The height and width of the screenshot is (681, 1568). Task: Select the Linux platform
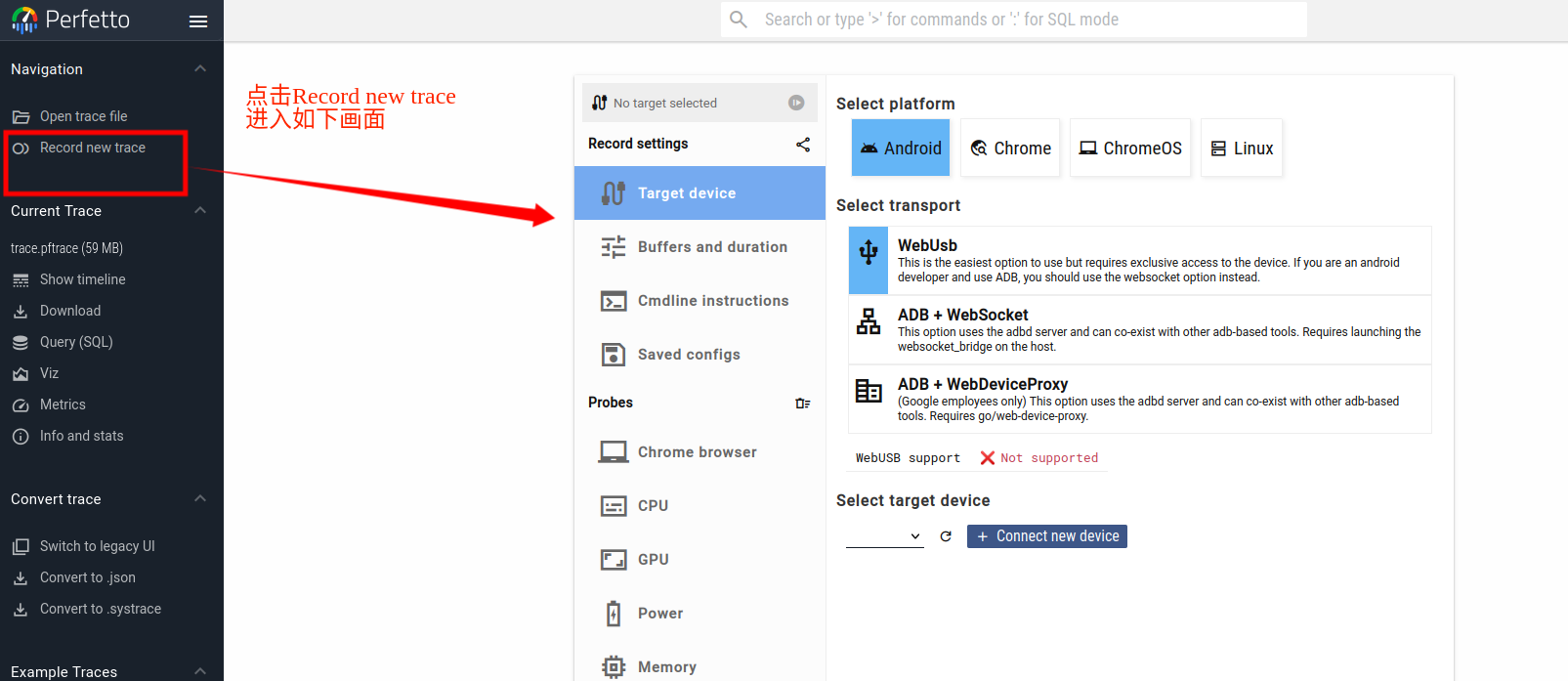click(1242, 148)
